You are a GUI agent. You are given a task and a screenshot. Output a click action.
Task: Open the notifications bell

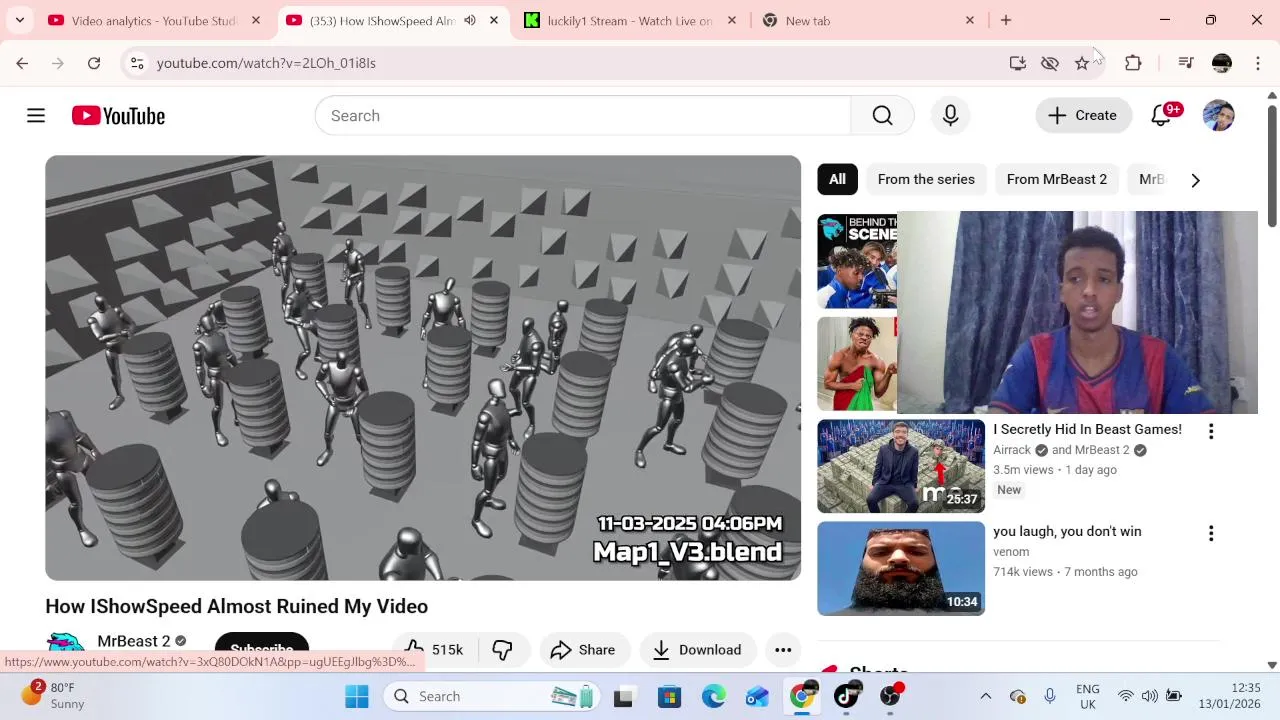tap(1161, 116)
